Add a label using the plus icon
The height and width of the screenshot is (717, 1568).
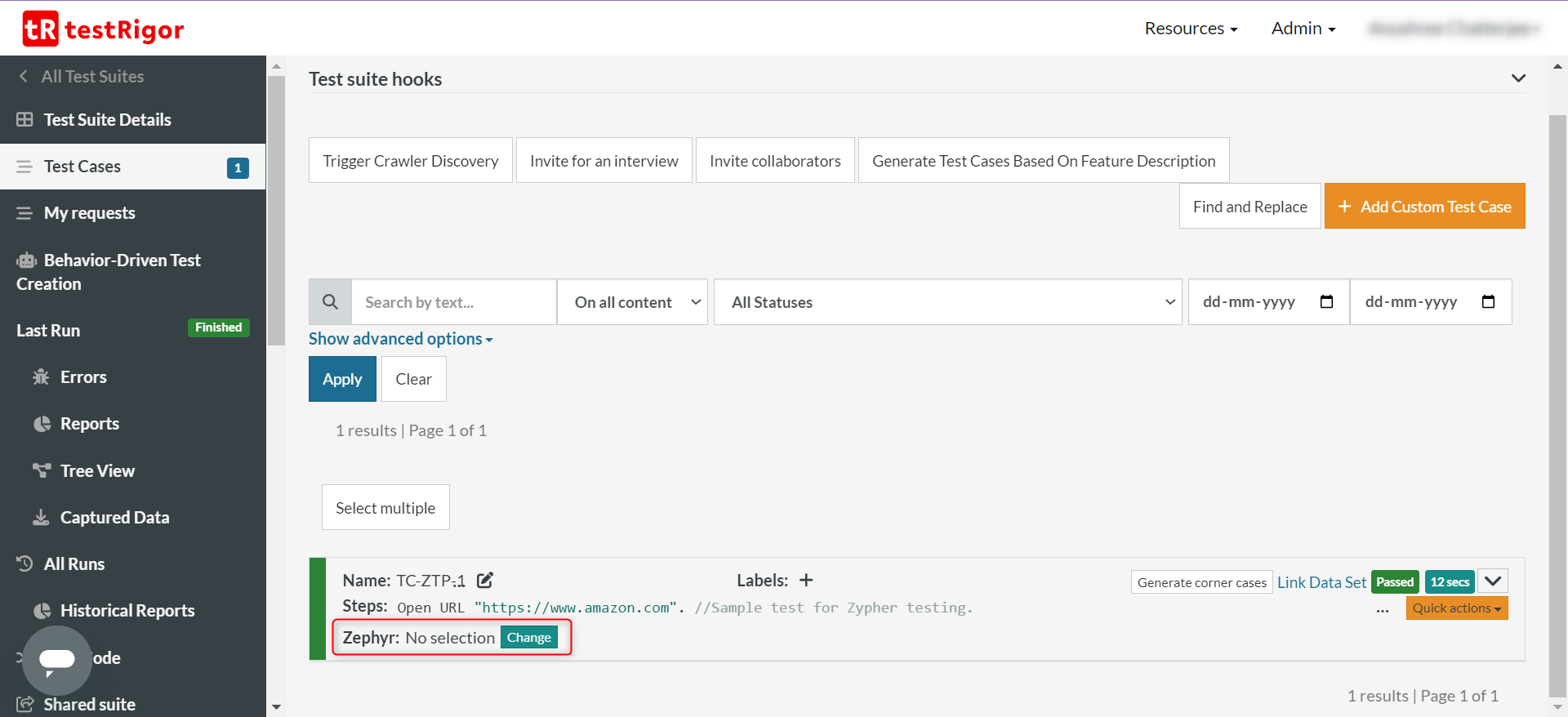pos(806,581)
